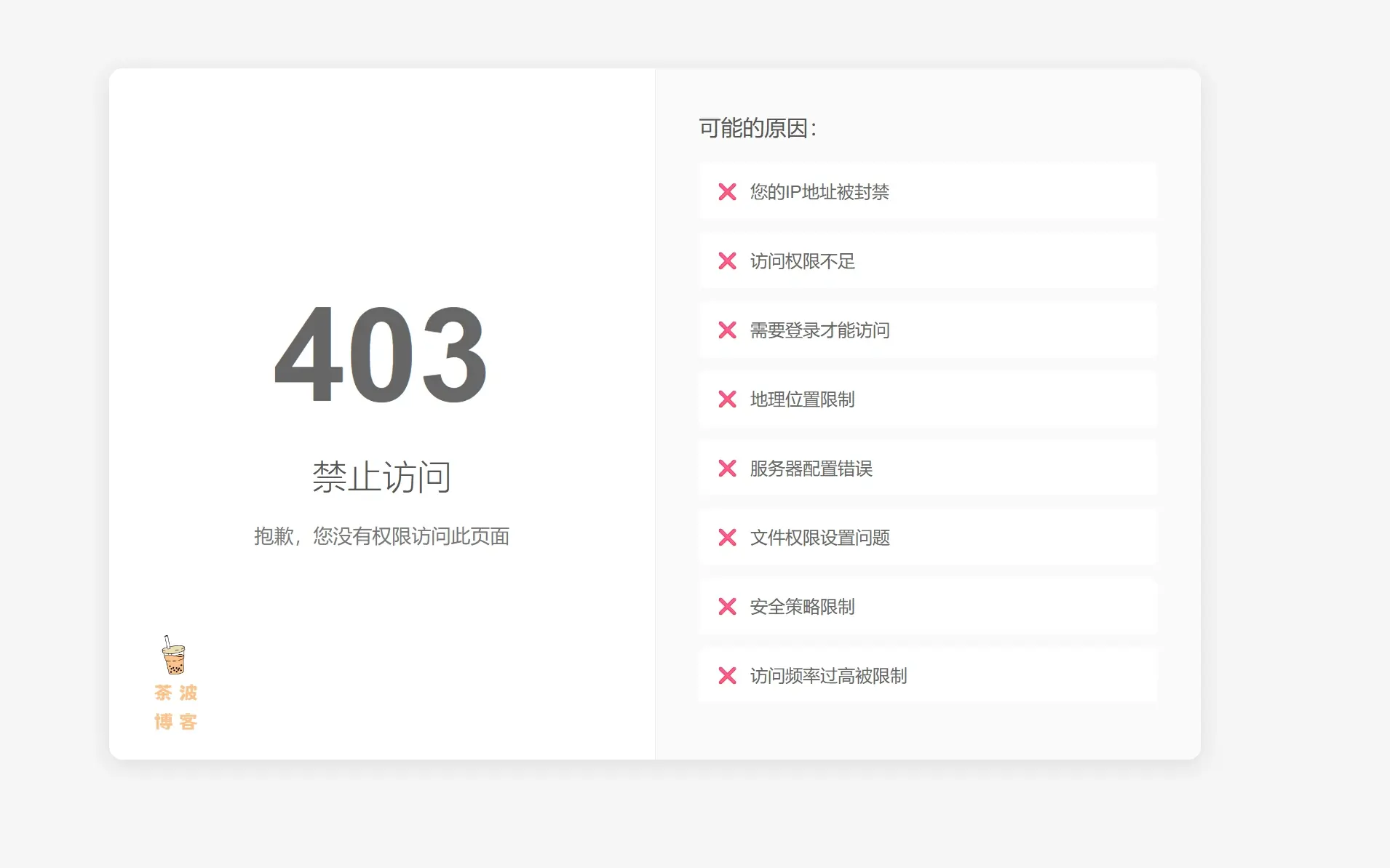This screenshot has width=1390, height=868.
Task: Select the 需要登录才能访问 reason card
Action: 928,330
